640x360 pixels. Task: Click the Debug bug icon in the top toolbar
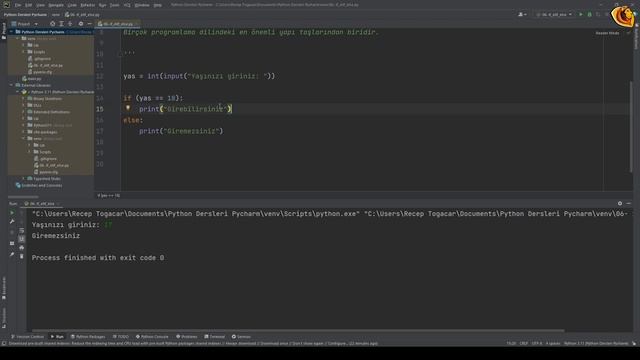[589, 15]
